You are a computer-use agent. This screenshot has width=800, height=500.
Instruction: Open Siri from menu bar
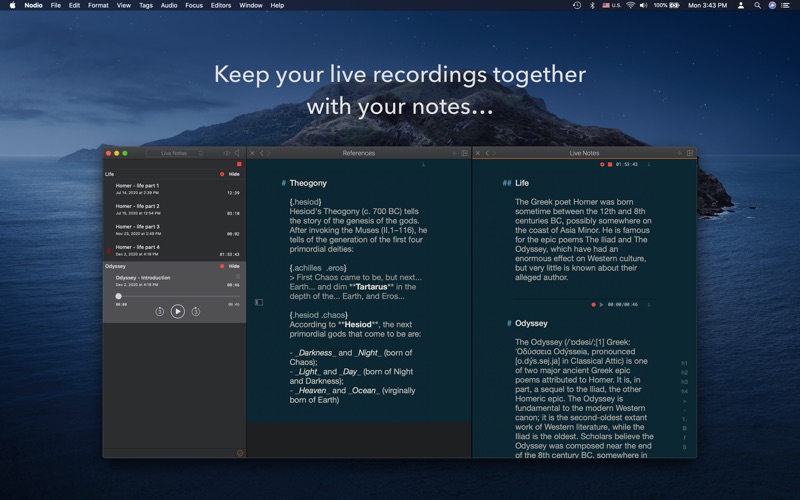point(772,5)
